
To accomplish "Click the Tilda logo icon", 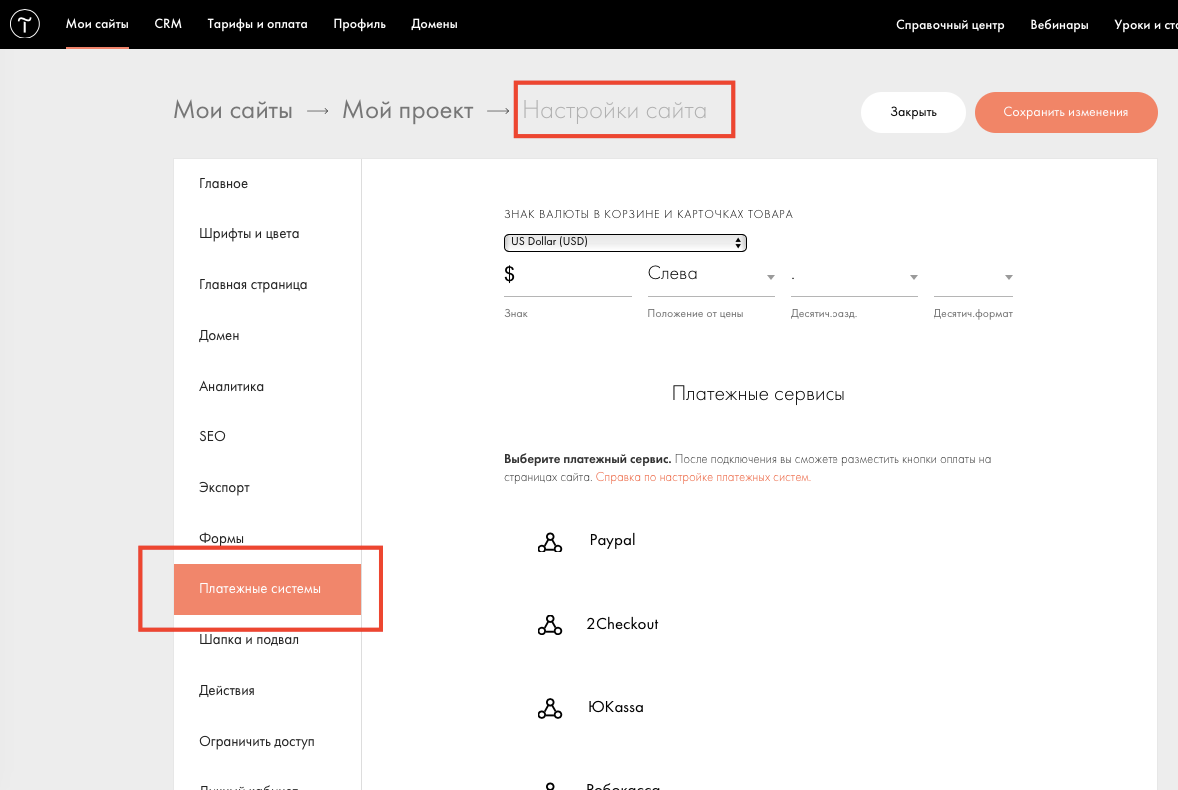I will coord(25,24).
